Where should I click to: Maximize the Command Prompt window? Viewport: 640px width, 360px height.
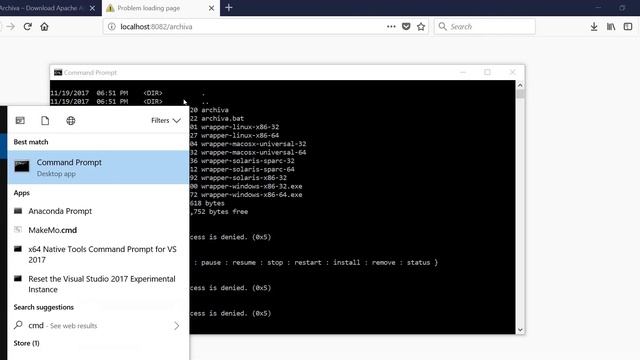coord(487,72)
